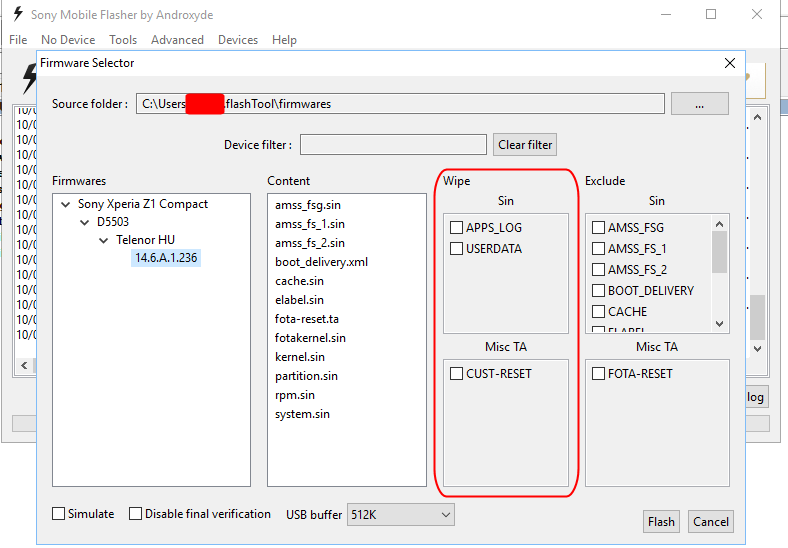This screenshot has height=548, width=788.
Task: Open the Tools menu
Action: point(123,40)
